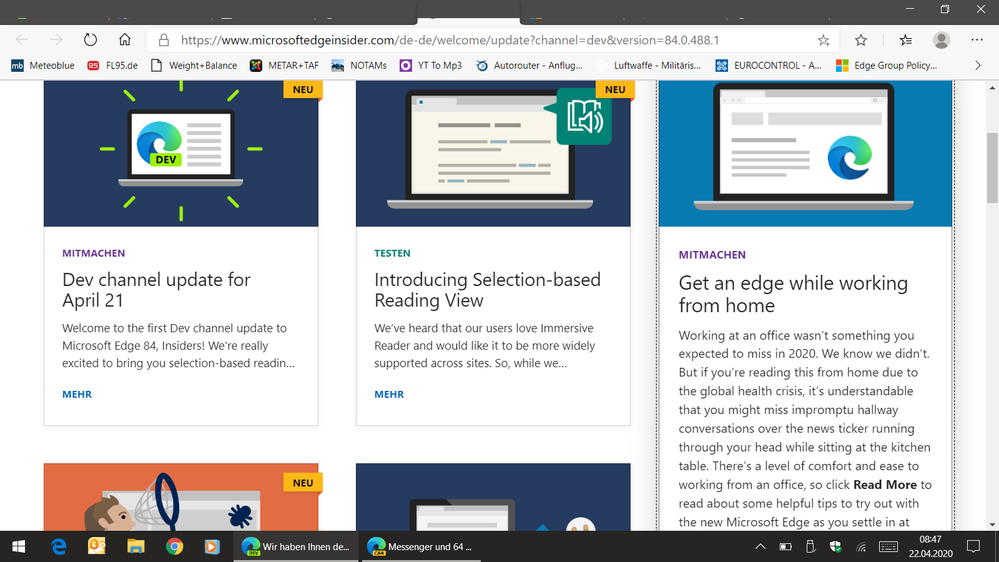Image resolution: width=999 pixels, height=562 pixels.
Task: Click the scrollbar down arrow
Action: 992,524
